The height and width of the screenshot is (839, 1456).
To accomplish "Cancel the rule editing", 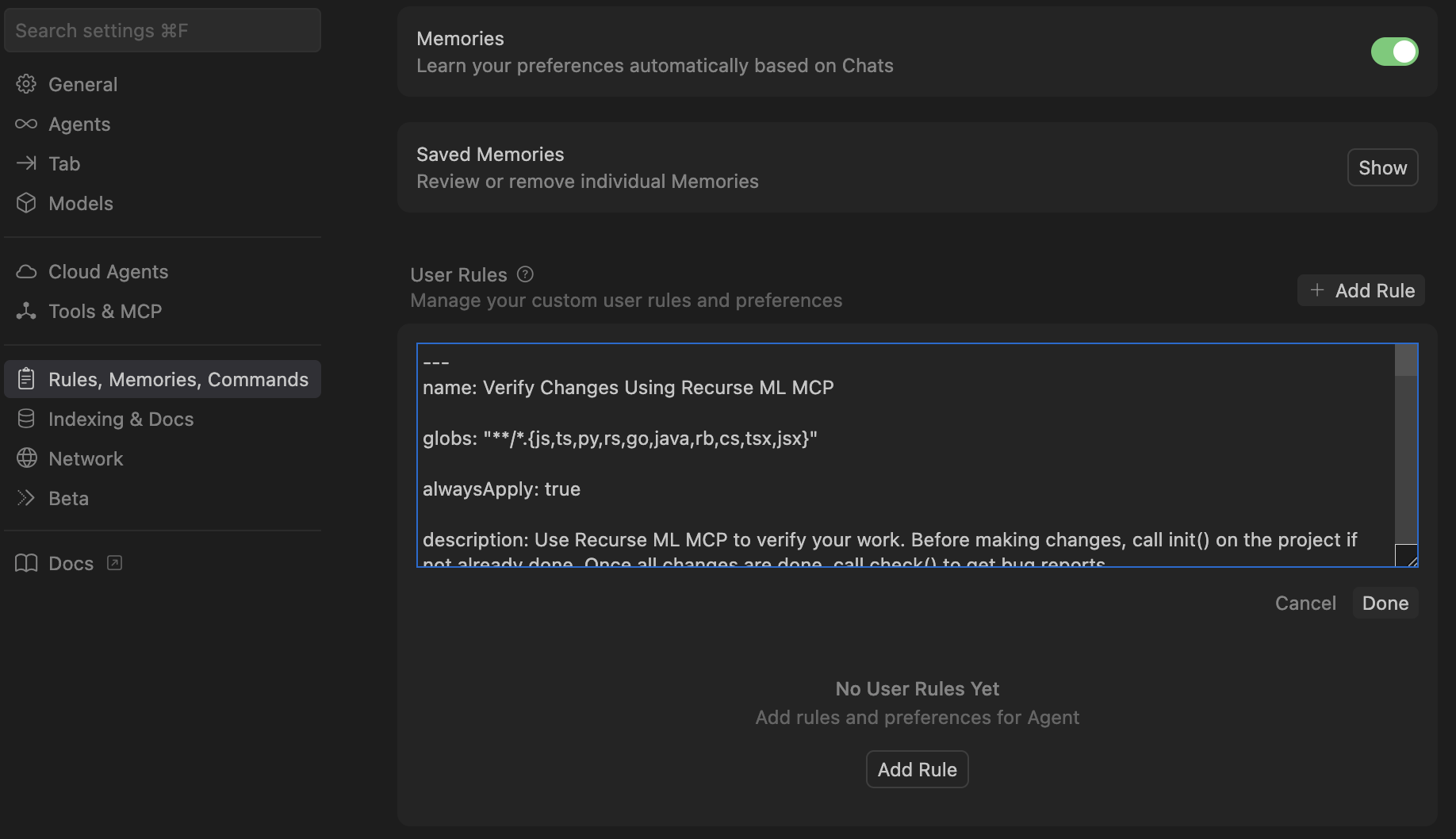I will pyautogui.click(x=1305, y=603).
